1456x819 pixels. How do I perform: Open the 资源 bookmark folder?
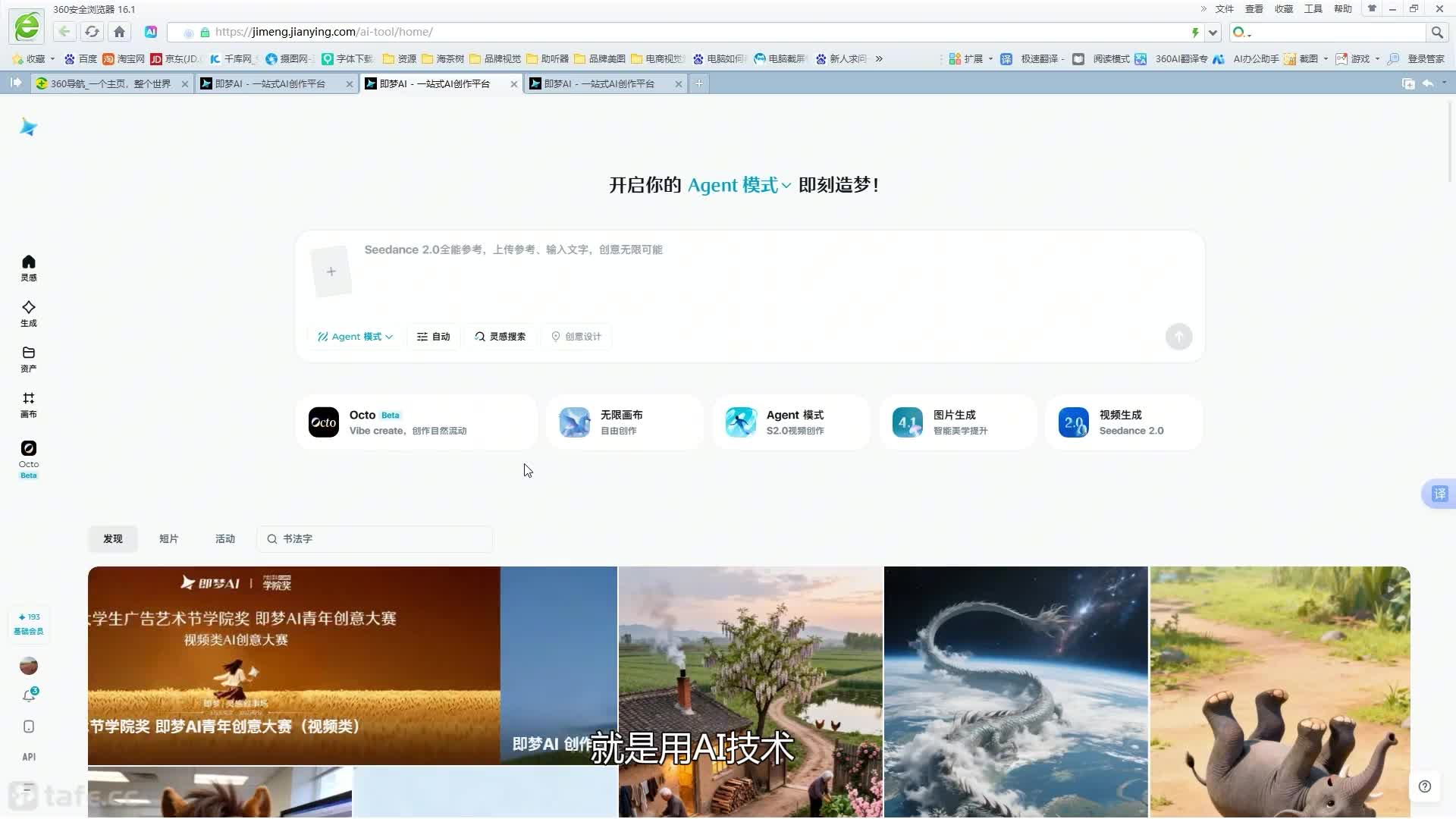coord(400,58)
